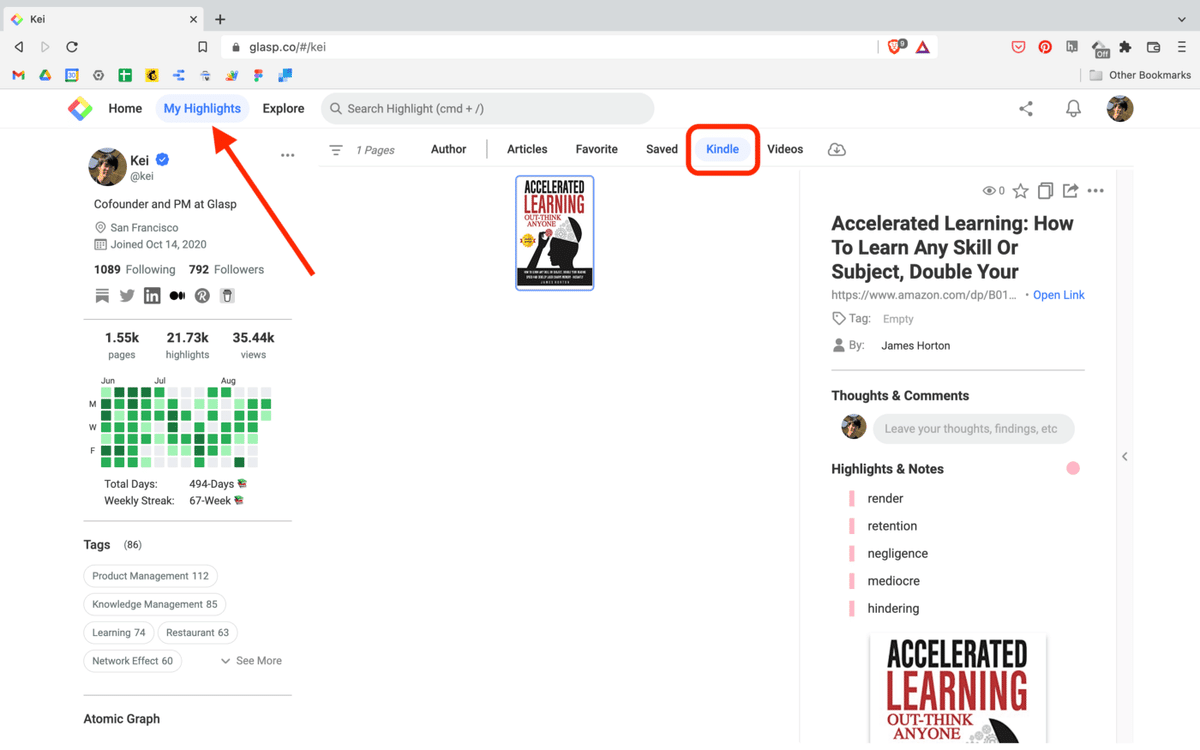Open Other Bookmarks folder
The width and height of the screenshot is (1200, 750).
1140,75
